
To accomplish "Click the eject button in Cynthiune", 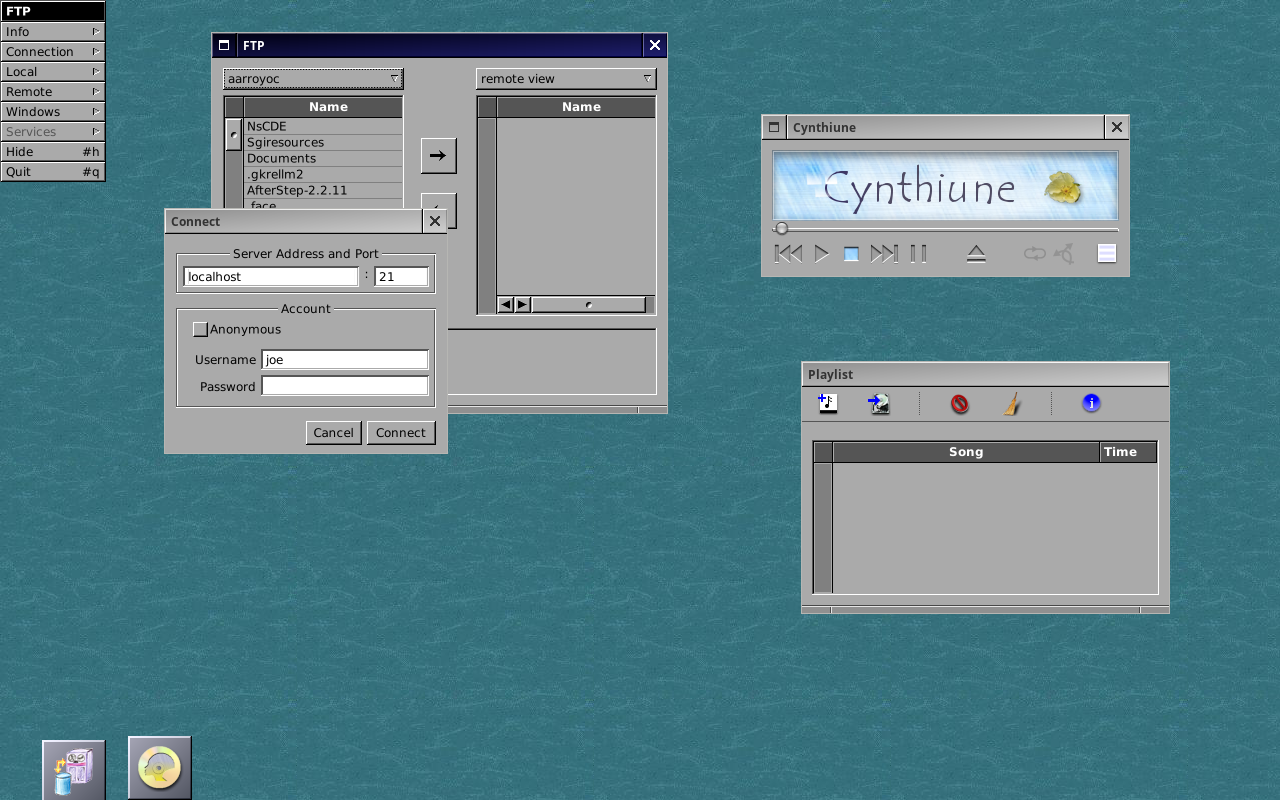I will [x=976, y=254].
